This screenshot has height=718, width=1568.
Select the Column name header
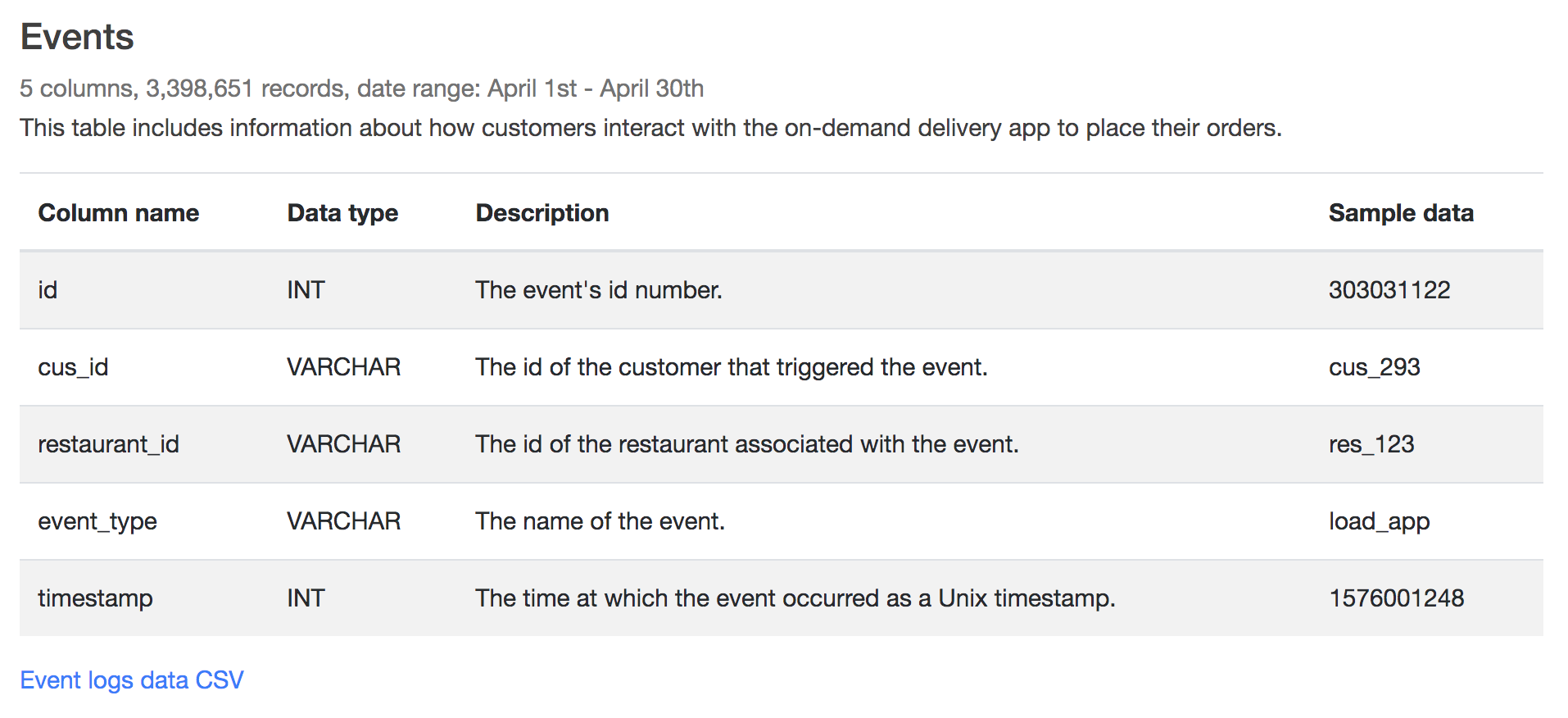point(119,213)
